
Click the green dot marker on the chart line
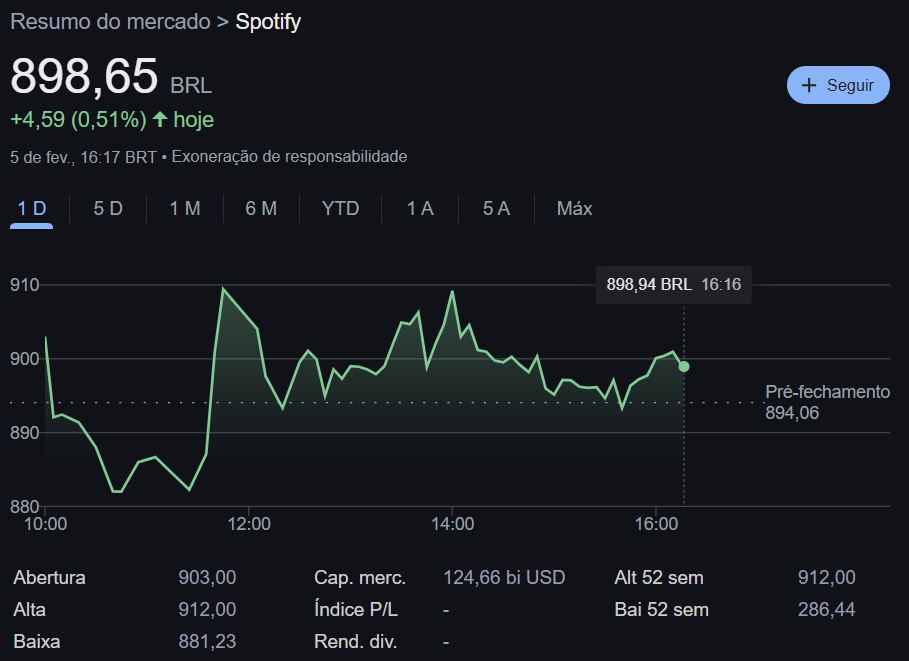click(x=684, y=366)
